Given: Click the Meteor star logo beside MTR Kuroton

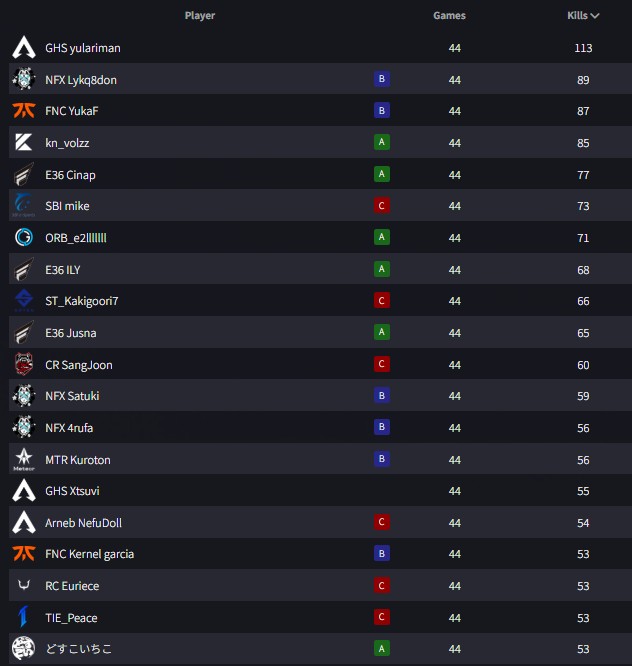Looking at the screenshot, I should (24, 460).
